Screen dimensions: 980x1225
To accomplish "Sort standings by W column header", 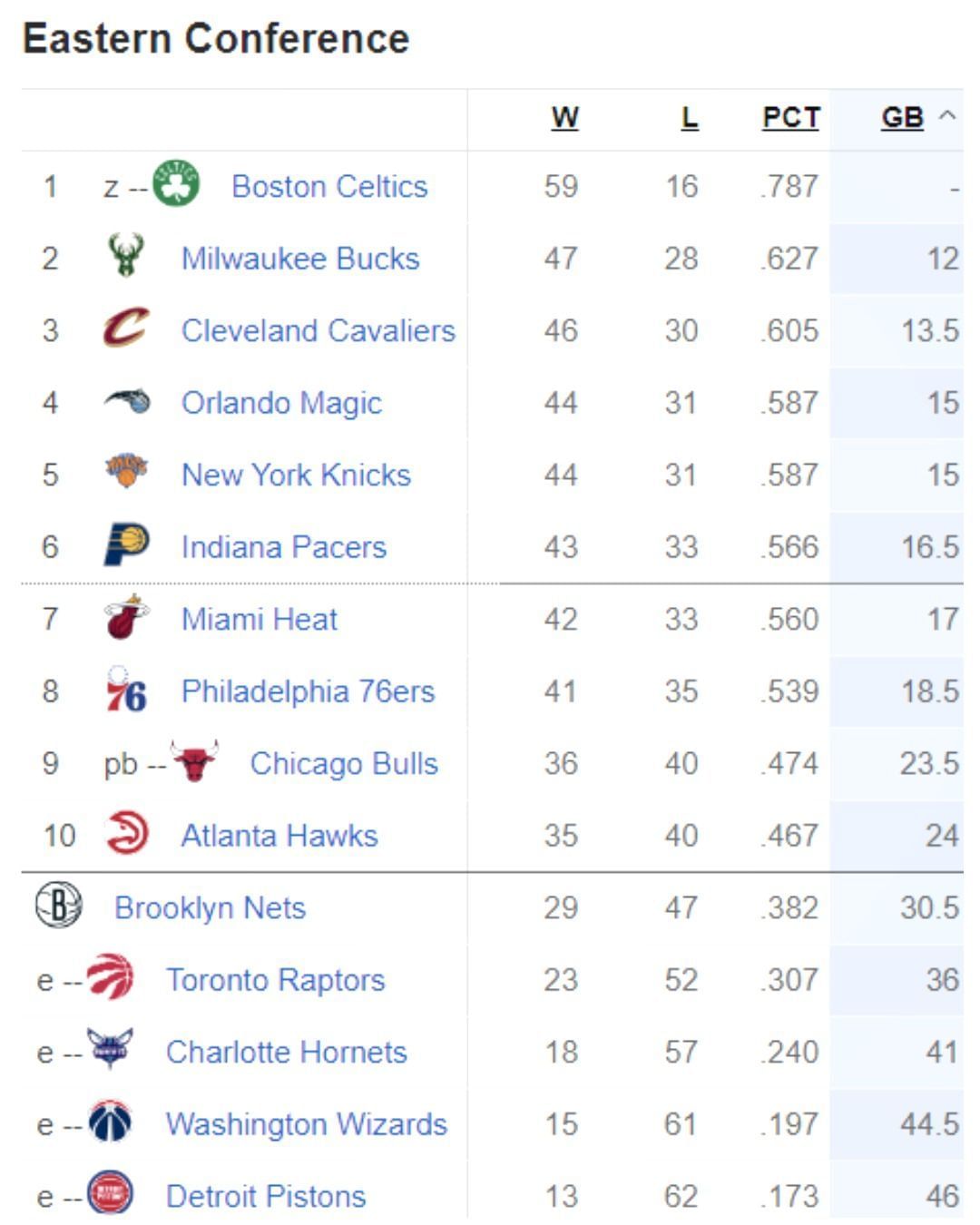I will pos(564,117).
